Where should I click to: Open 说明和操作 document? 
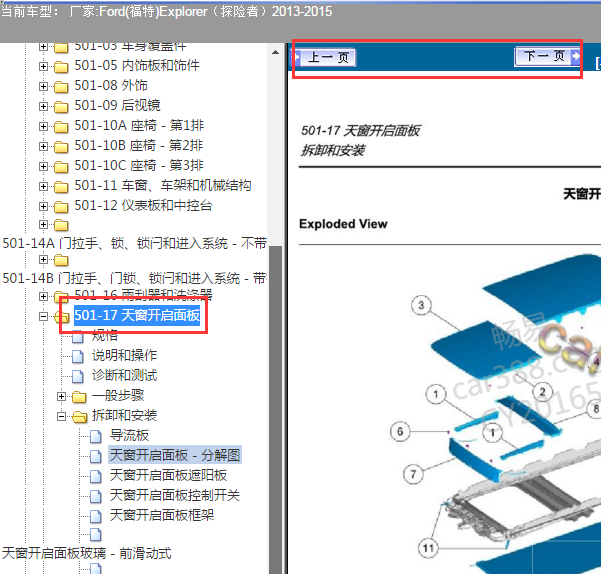(x=124, y=355)
